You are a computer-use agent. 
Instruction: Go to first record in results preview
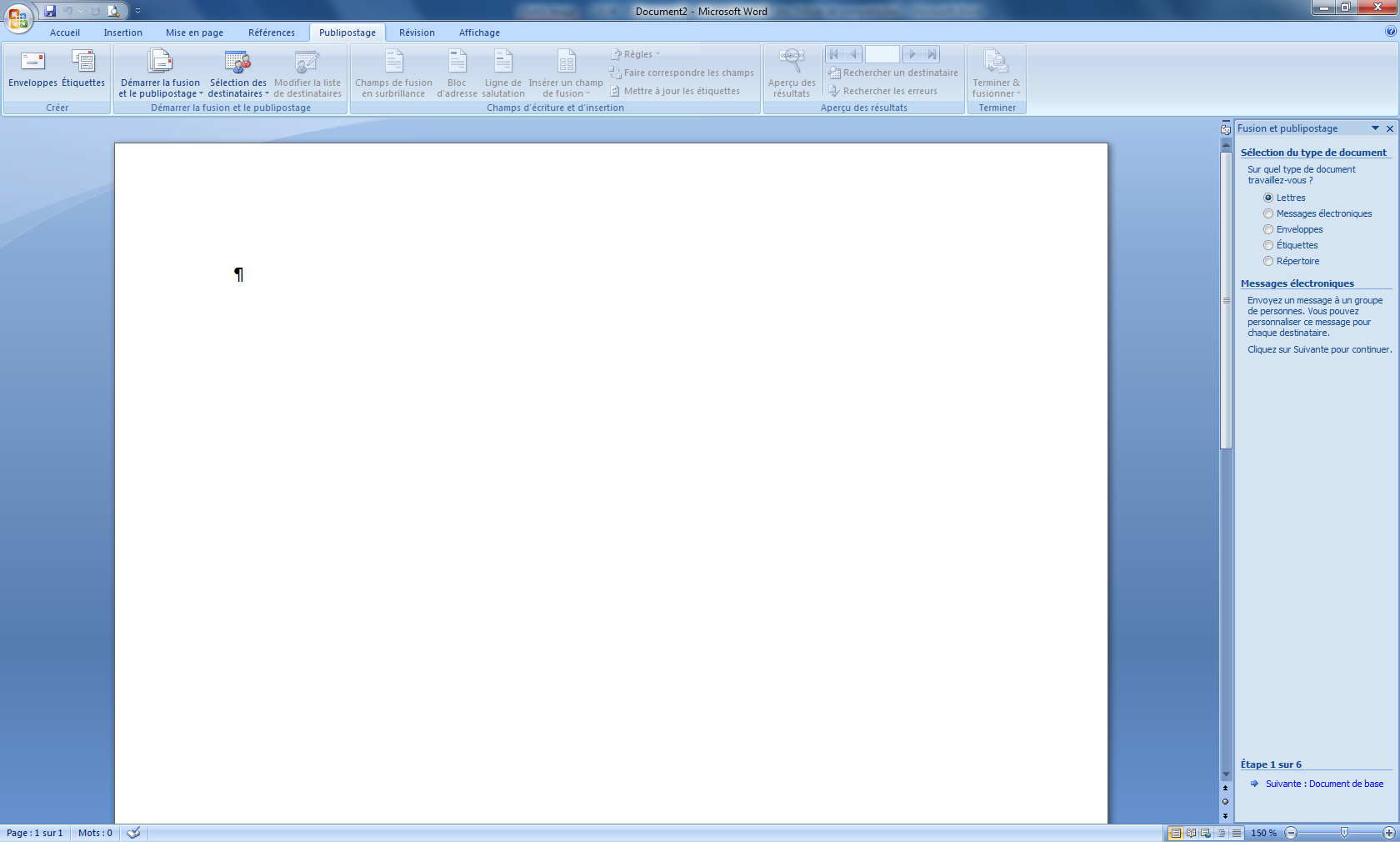tap(834, 54)
